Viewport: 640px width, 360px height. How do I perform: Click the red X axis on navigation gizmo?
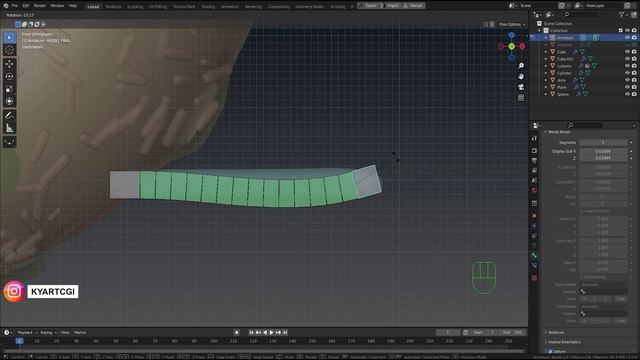pos(522,47)
